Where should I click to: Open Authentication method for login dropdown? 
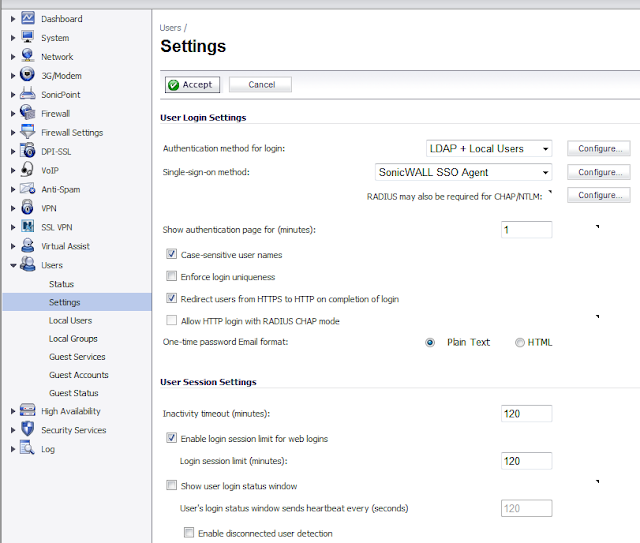[488, 149]
